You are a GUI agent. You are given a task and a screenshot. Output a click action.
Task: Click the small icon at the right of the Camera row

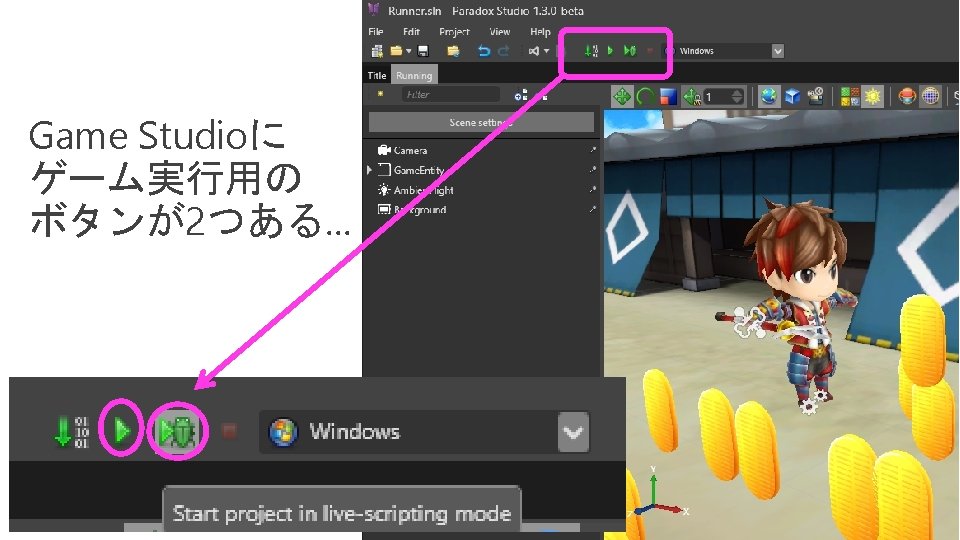click(592, 150)
